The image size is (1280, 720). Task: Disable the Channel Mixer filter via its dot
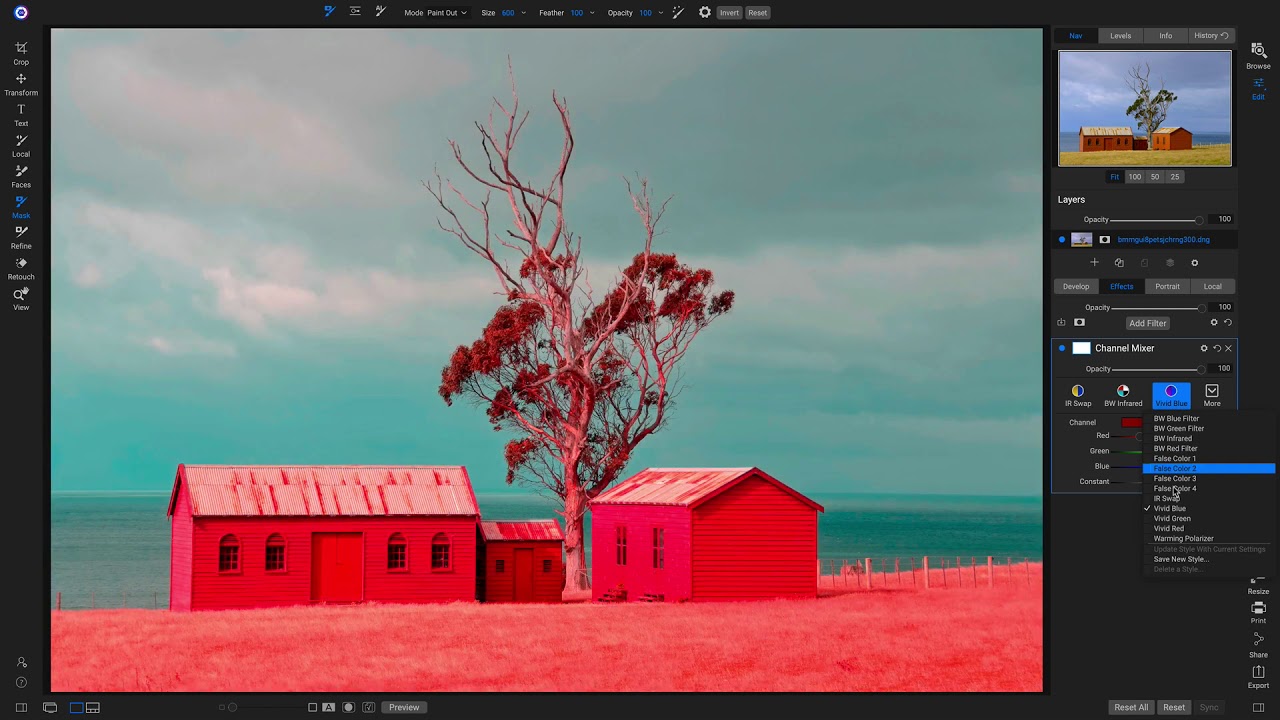click(1062, 348)
